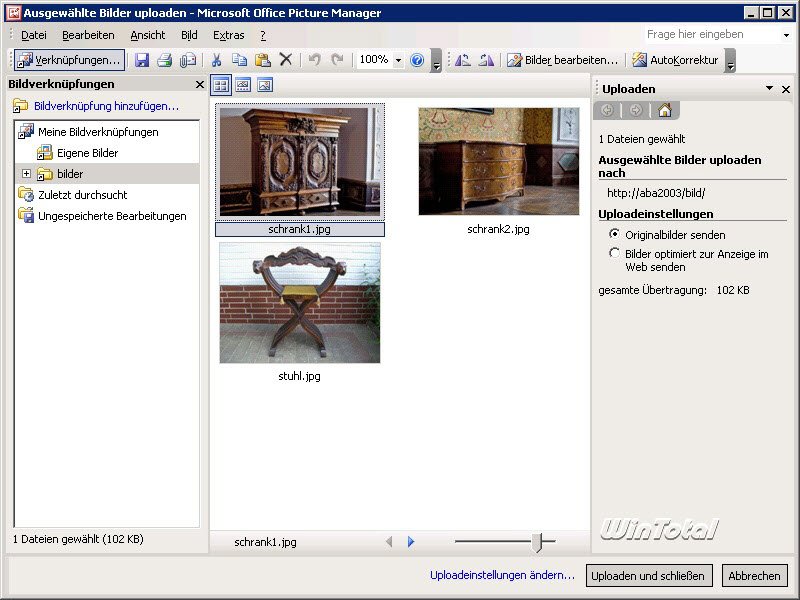Viewport: 800px width, 600px height.
Task: Click the Print toolbar icon
Action: point(165,60)
